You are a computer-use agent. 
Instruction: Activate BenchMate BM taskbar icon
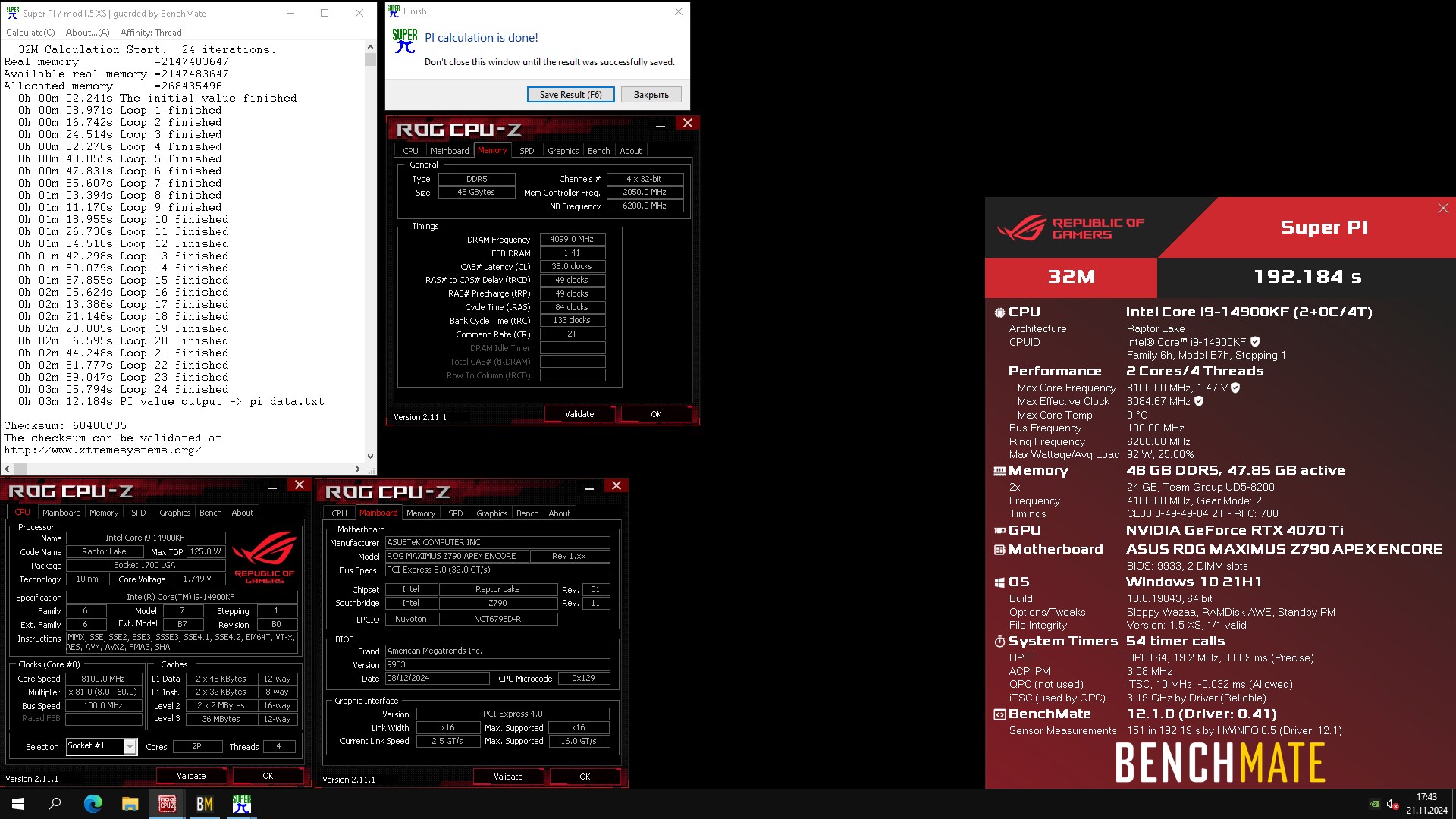(204, 804)
